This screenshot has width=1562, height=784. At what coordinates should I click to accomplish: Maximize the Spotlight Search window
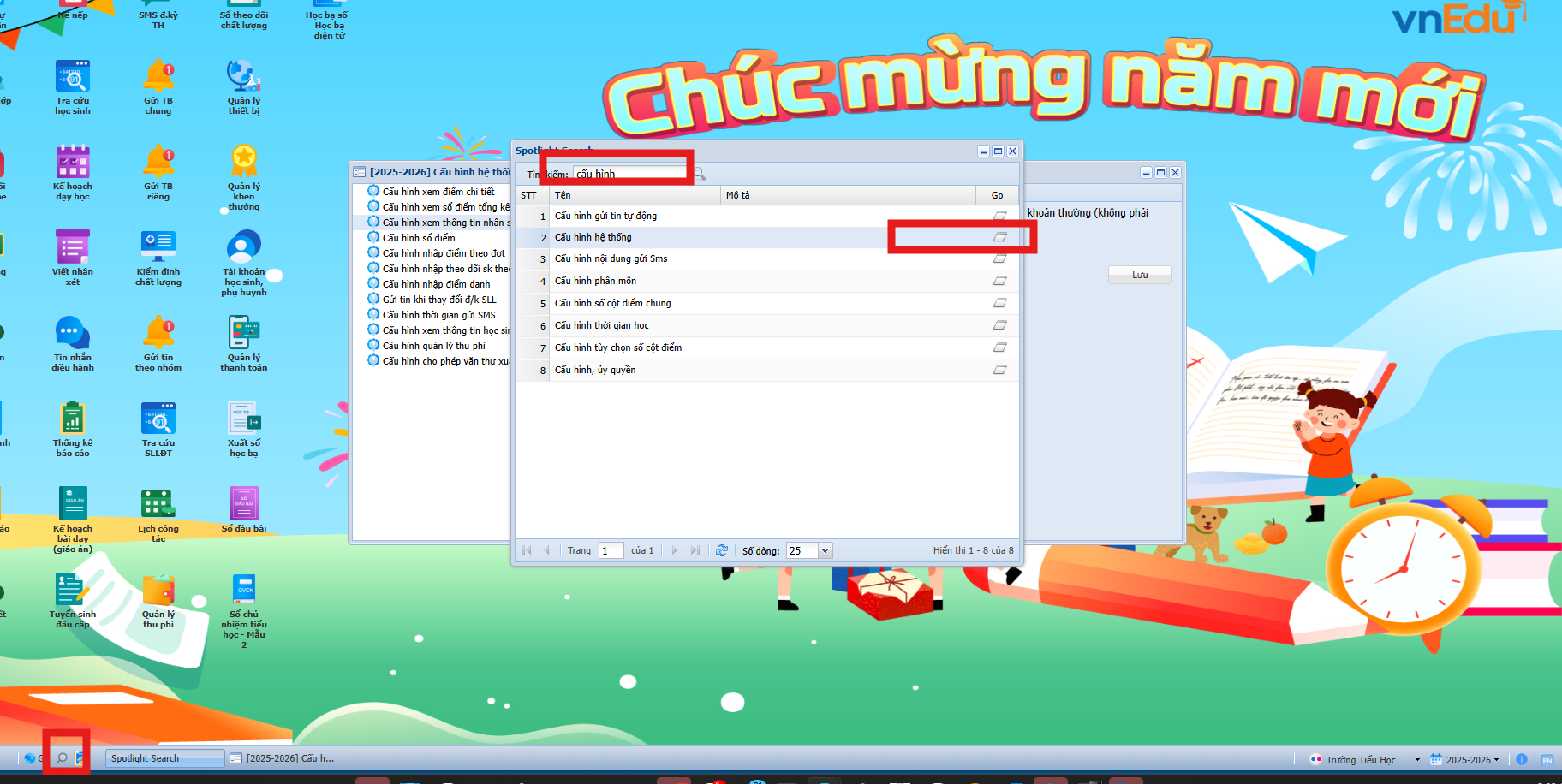[x=998, y=151]
